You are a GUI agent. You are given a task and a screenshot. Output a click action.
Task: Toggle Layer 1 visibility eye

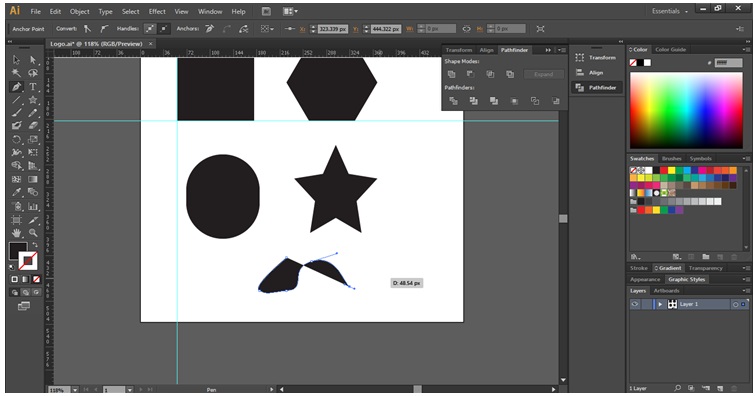tap(635, 304)
